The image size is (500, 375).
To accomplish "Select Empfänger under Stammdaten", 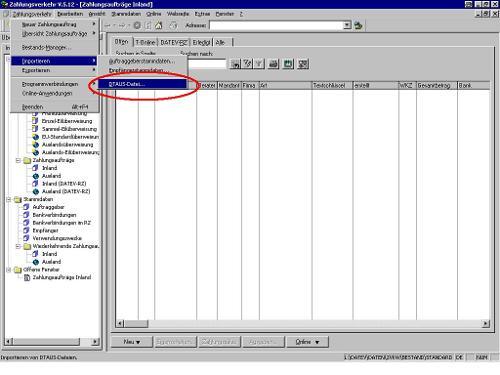I will (45, 230).
